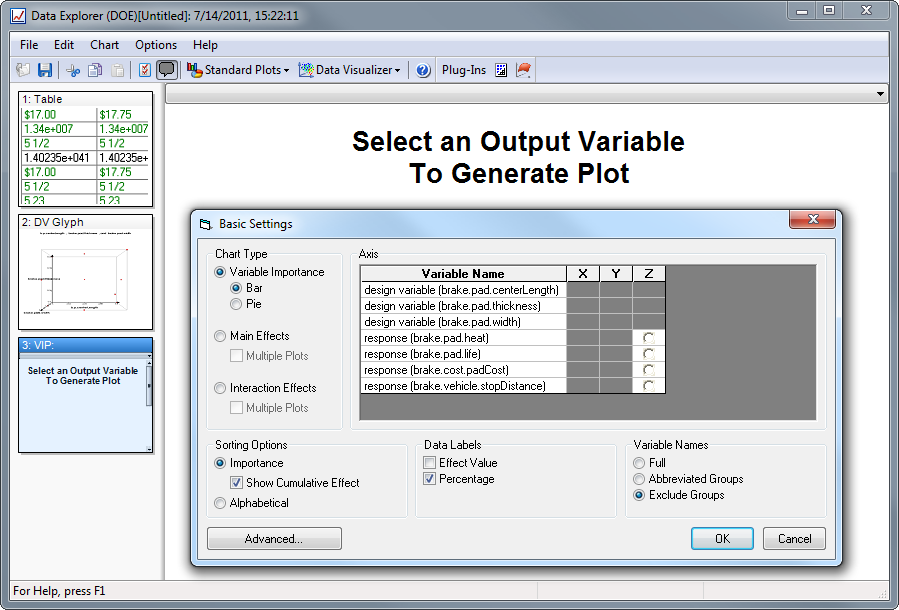
Task: Enable the Effect Value data label
Action: pos(429,463)
